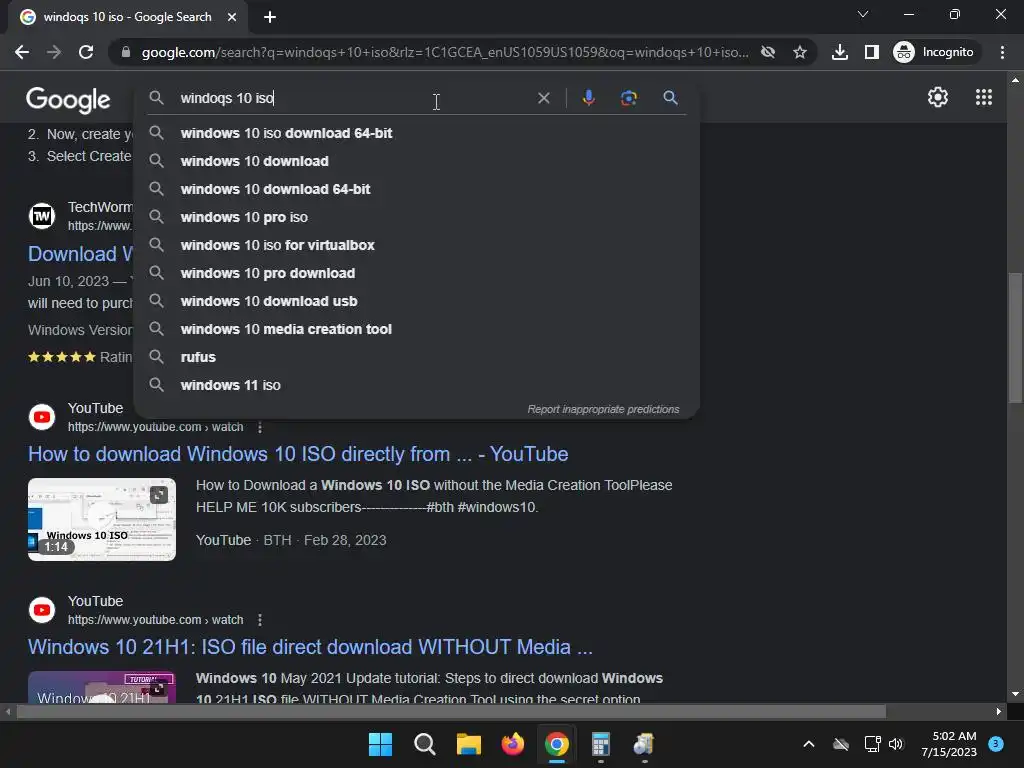
Task: Open a new tab with plus button
Action: point(270,17)
